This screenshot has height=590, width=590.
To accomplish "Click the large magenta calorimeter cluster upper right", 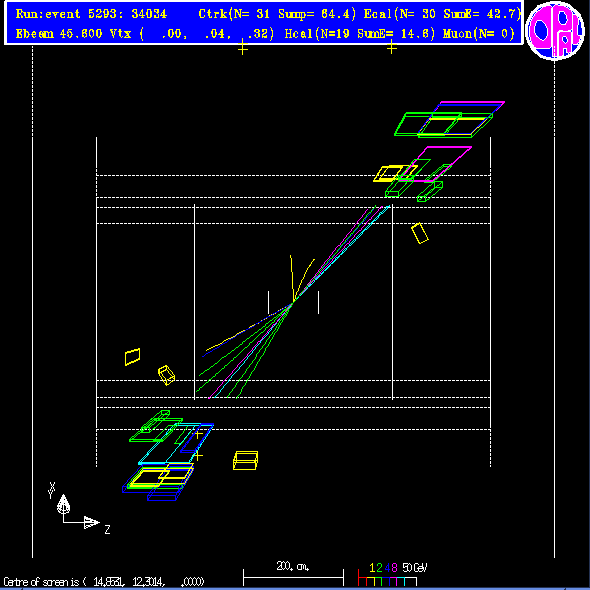I will [x=436, y=164].
